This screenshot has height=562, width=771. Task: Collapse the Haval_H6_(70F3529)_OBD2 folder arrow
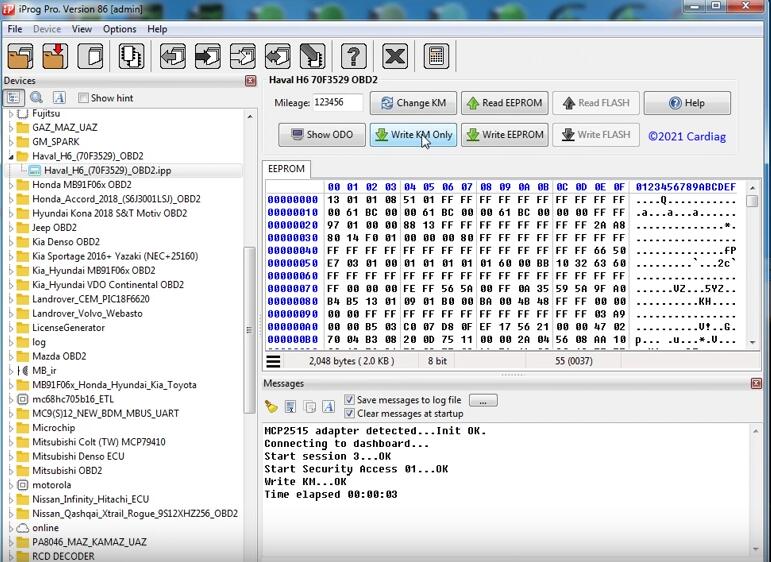pyautogui.click(x=11, y=156)
